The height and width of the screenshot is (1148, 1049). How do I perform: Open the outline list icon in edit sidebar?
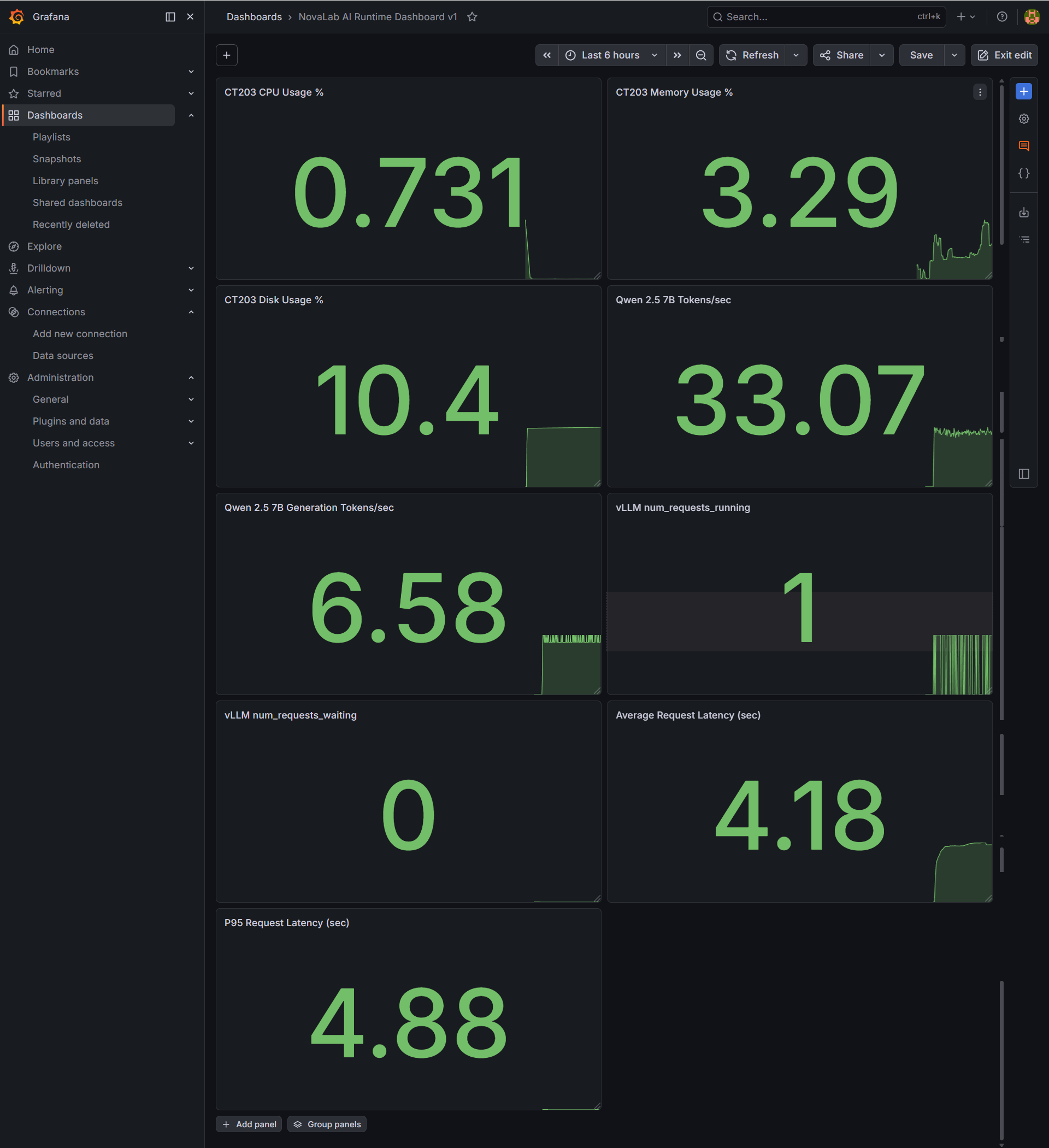click(x=1023, y=240)
